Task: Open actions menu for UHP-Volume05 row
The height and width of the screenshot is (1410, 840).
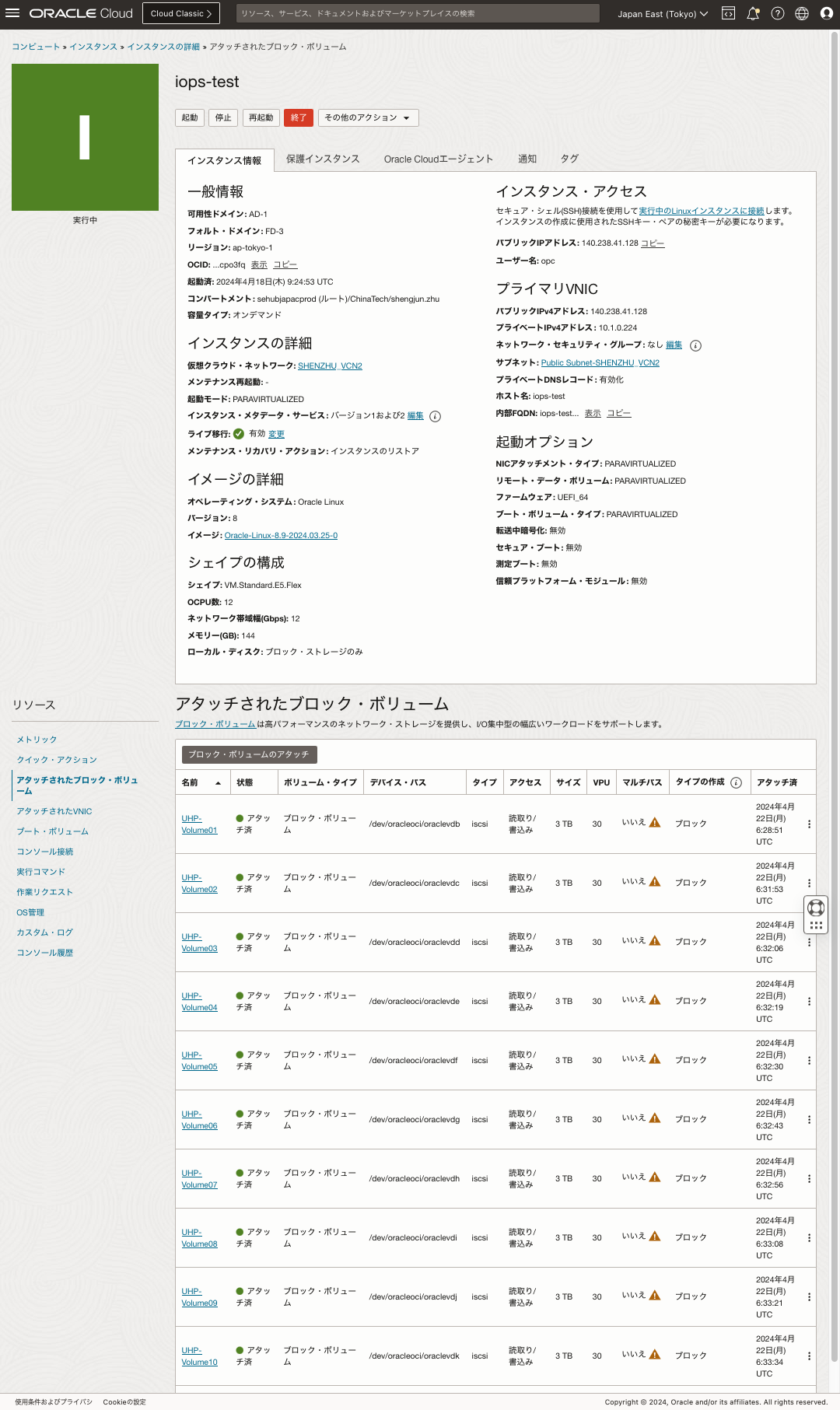Action: tap(809, 1060)
